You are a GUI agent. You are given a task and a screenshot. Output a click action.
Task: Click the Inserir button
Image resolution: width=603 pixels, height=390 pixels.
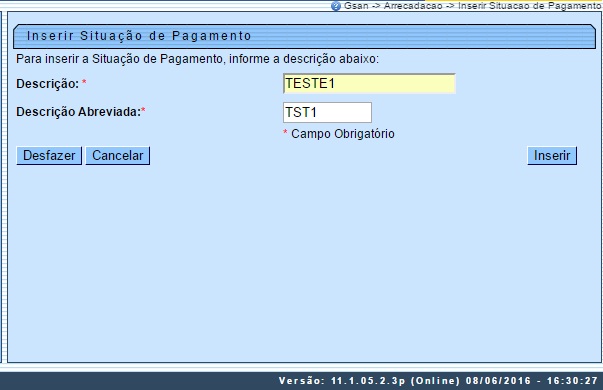click(x=552, y=156)
